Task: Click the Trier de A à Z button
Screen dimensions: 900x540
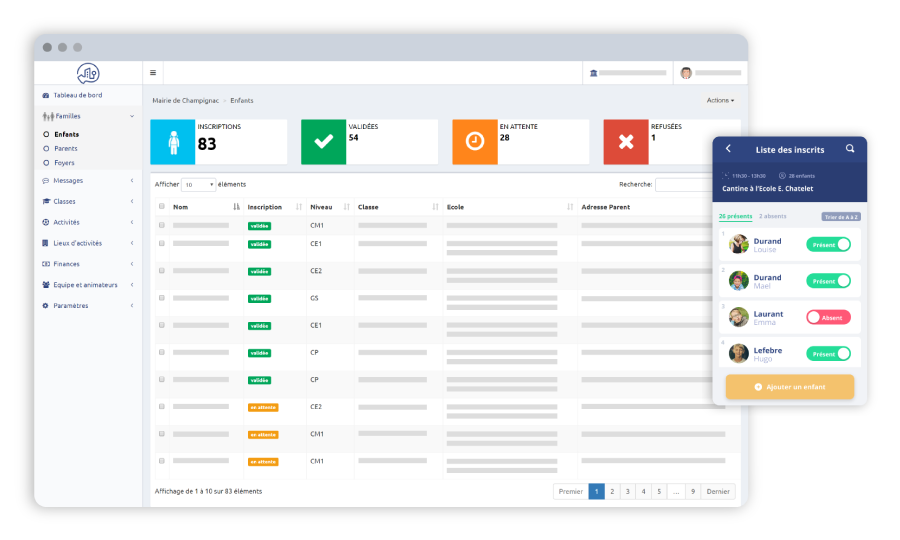Action: [x=841, y=217]
